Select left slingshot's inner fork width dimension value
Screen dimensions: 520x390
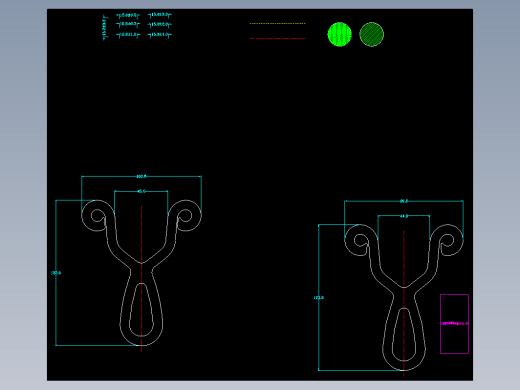click(141, 191)
